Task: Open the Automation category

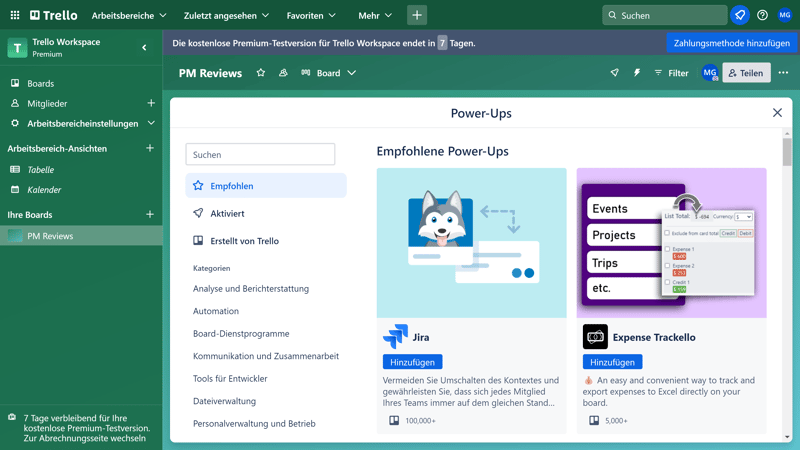Action: click(216, 311)
